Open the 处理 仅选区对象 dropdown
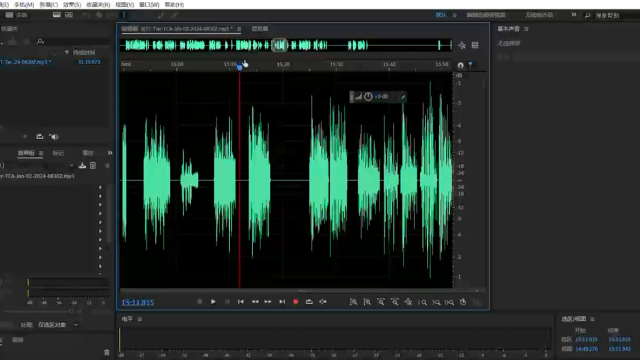 click(x=58, y=325)
